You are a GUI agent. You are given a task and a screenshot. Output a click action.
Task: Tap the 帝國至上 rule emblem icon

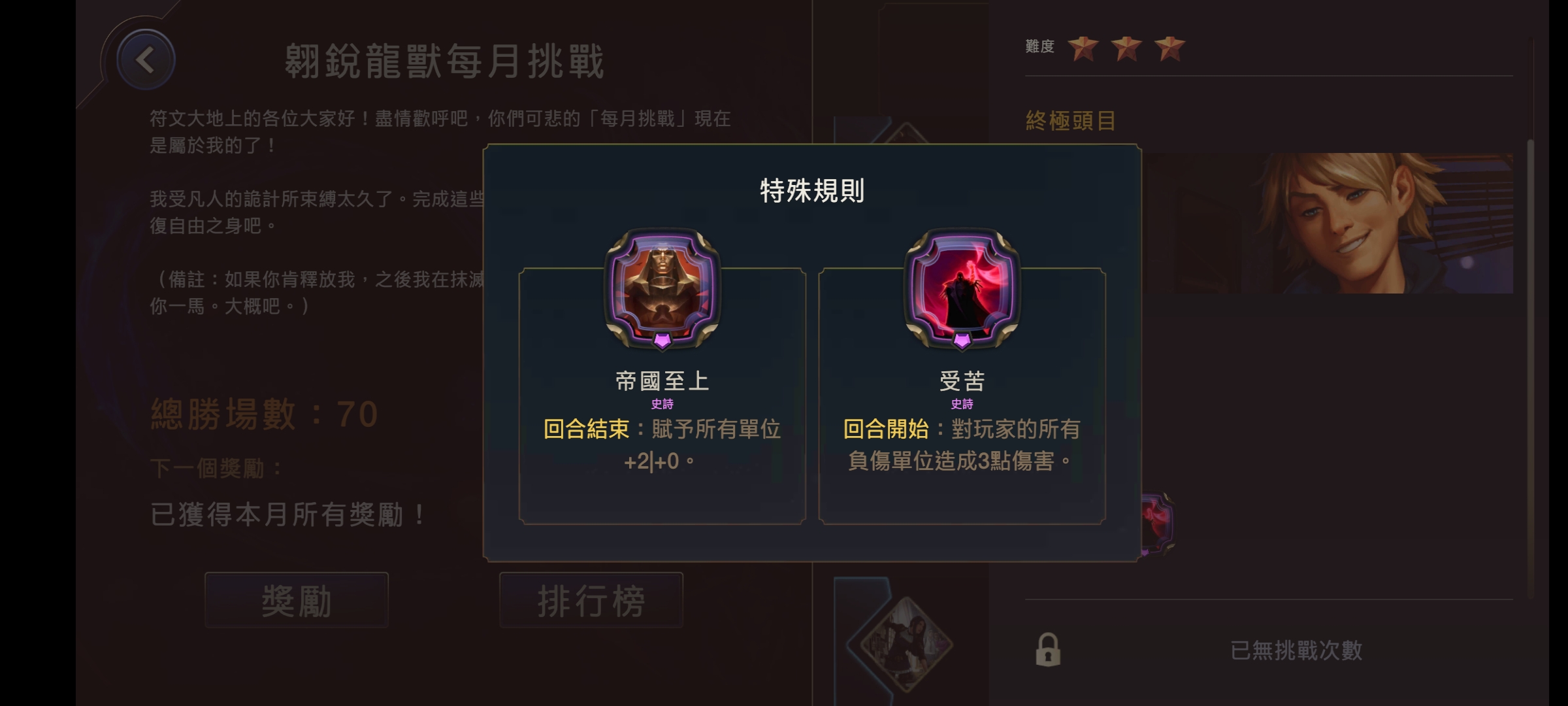[662, 289]
